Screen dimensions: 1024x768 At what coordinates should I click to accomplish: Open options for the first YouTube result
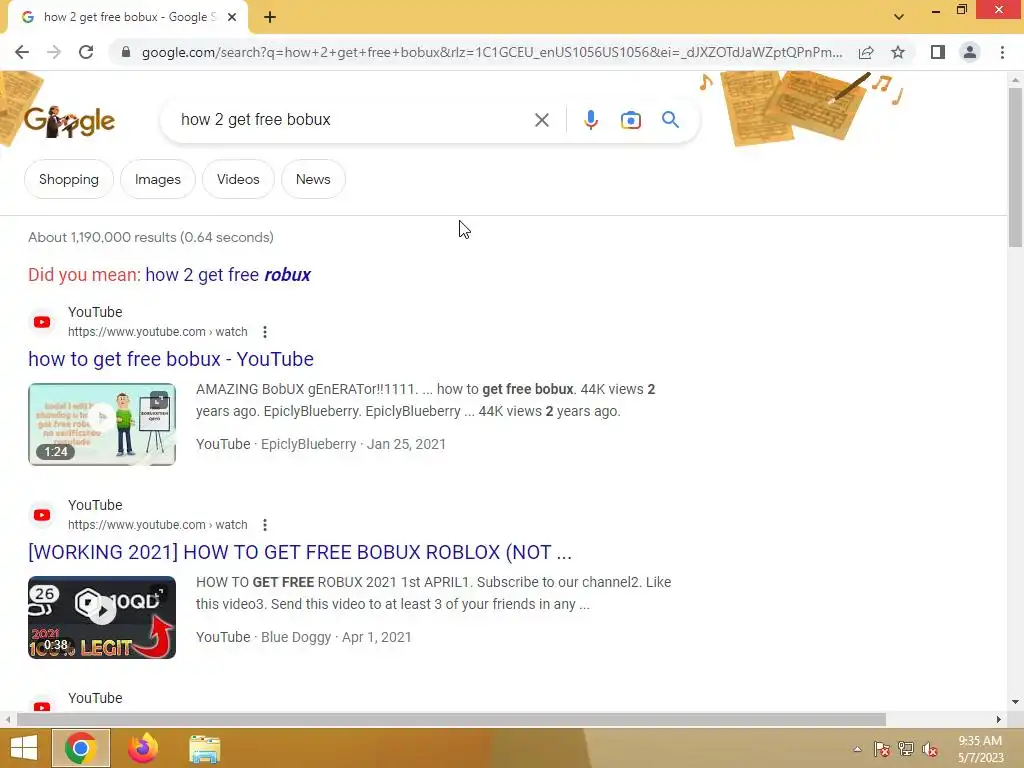[264, 332]
